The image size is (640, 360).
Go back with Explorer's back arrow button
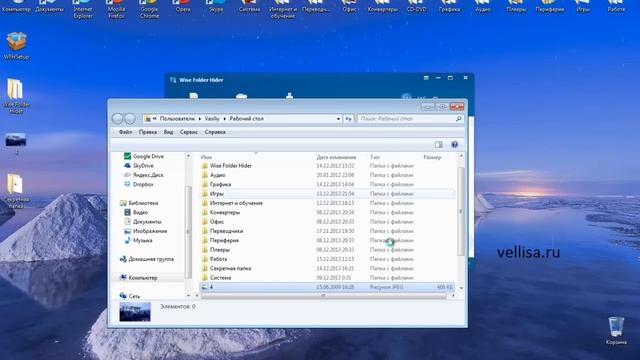coord(118,119)
